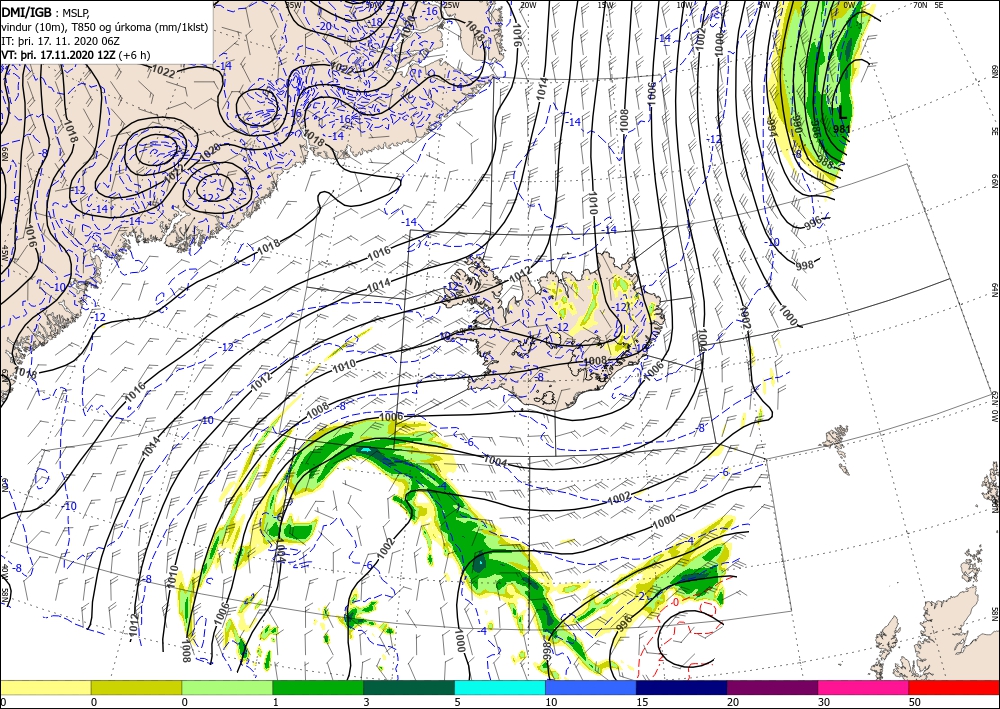Screen dimensions: 1000x709
Task: Click the legend value "15"
Action: (642, 702)
